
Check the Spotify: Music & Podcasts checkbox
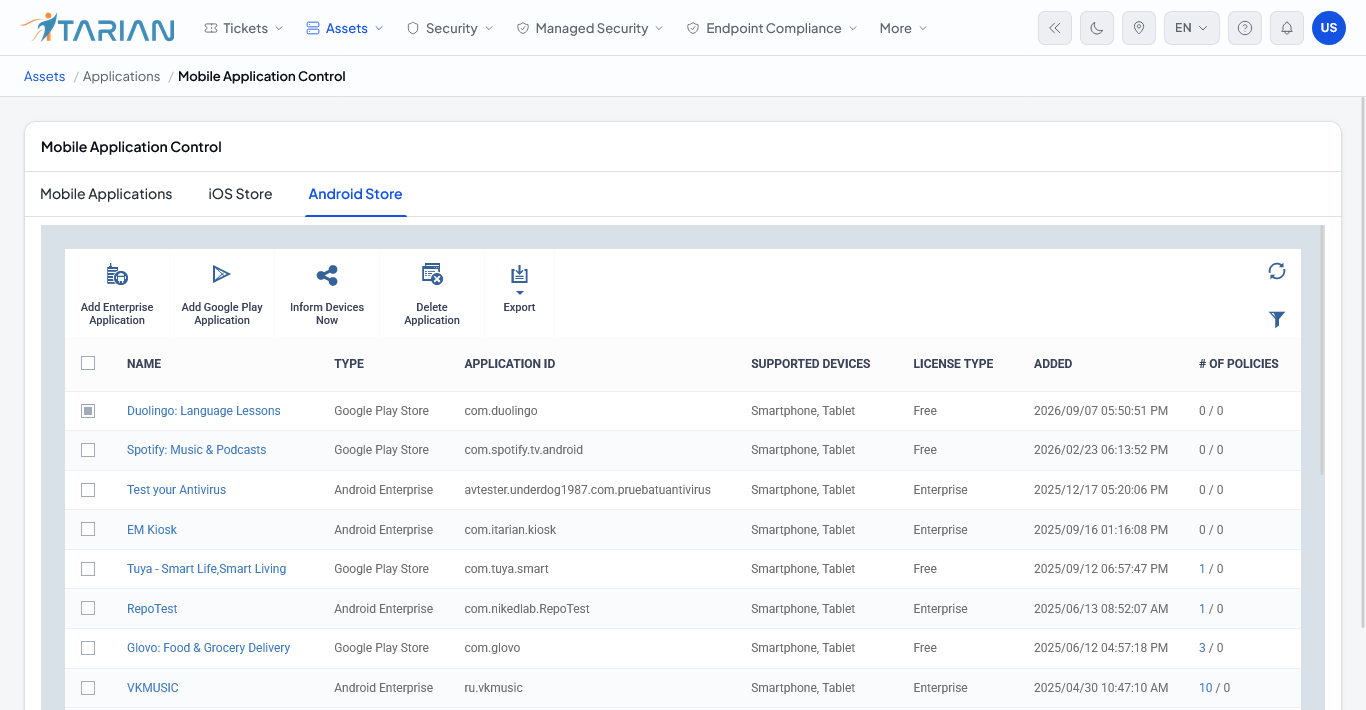coord(88,450)
